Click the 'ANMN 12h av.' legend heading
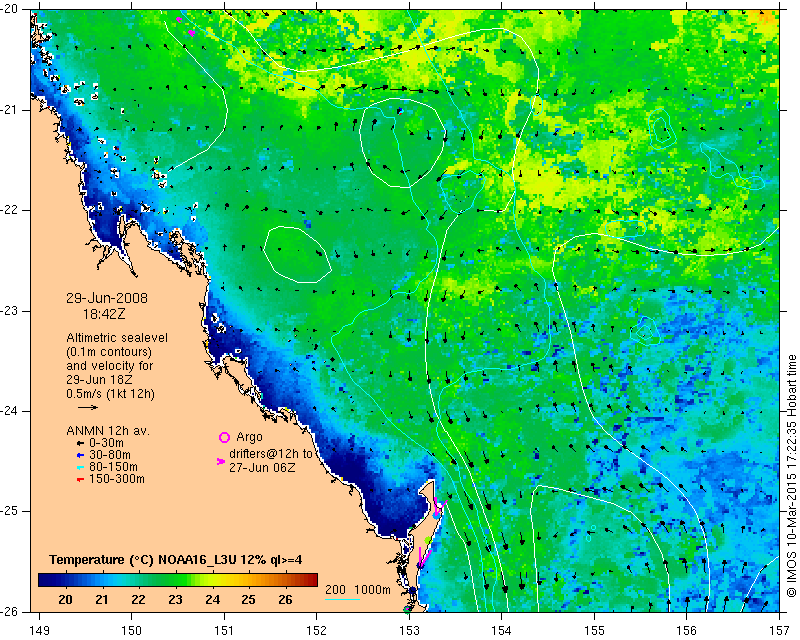 [108, 431]
